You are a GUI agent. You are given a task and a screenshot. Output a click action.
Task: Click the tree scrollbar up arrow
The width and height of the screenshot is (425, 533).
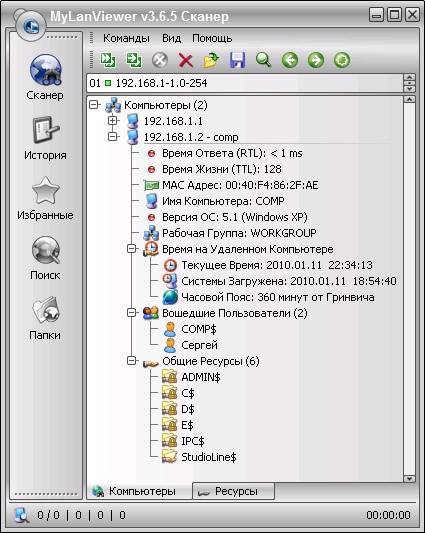pos(409,100)
